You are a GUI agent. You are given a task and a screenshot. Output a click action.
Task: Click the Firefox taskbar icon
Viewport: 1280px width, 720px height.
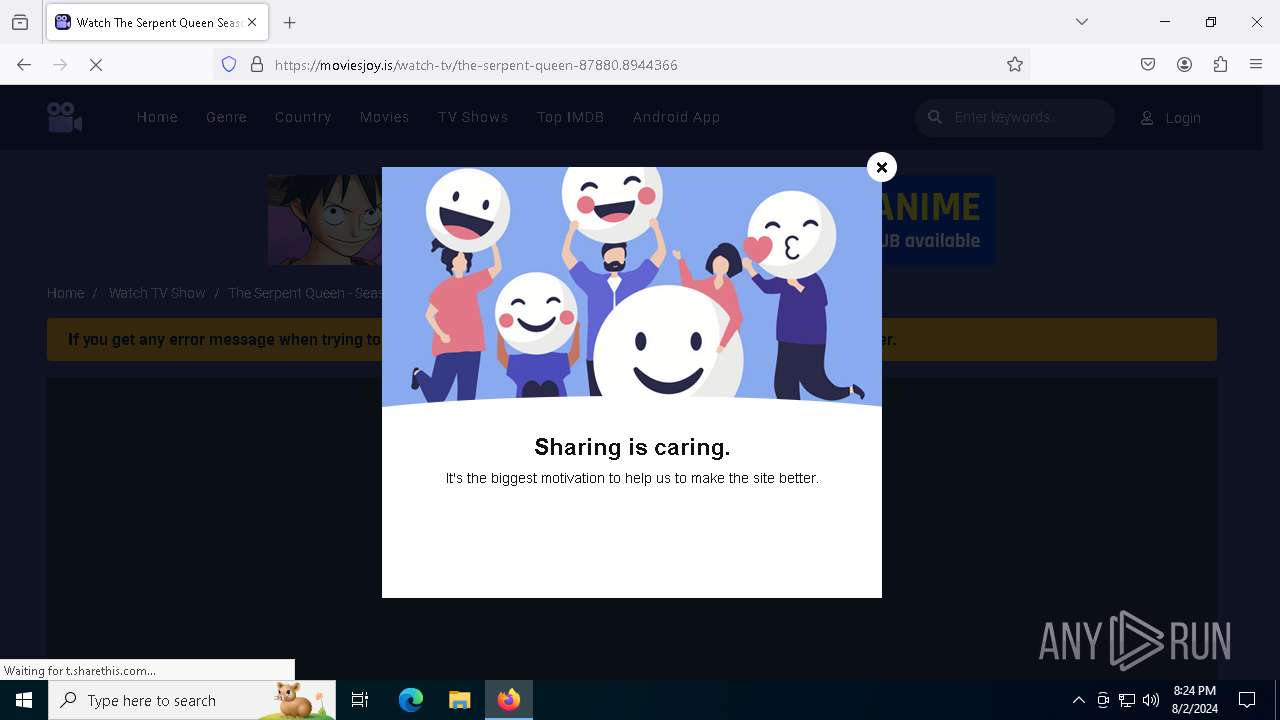509,700
